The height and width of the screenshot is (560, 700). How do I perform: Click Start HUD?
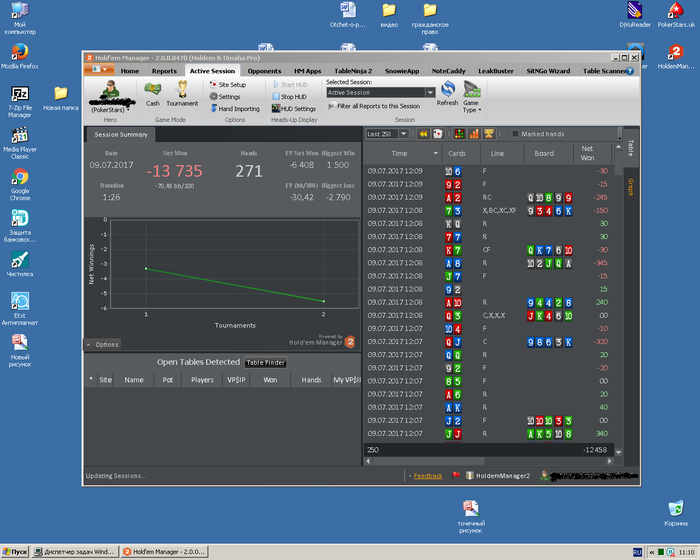click(x=290, y=84)
